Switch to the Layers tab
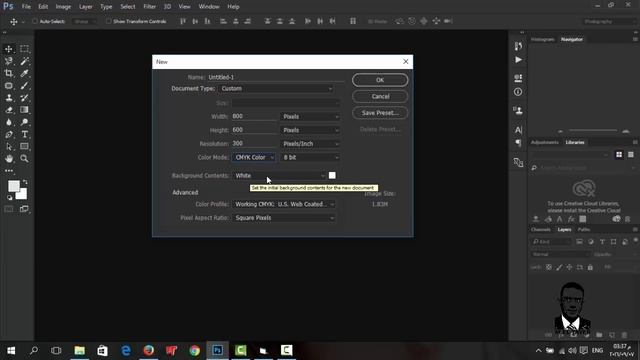The height and width of the screenshot is (360, 640). [564, 230]
